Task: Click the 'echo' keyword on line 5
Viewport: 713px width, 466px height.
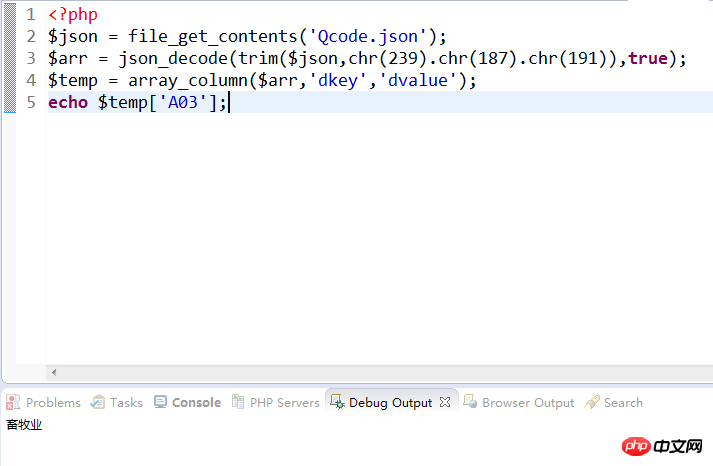Action: pos(68,102)
